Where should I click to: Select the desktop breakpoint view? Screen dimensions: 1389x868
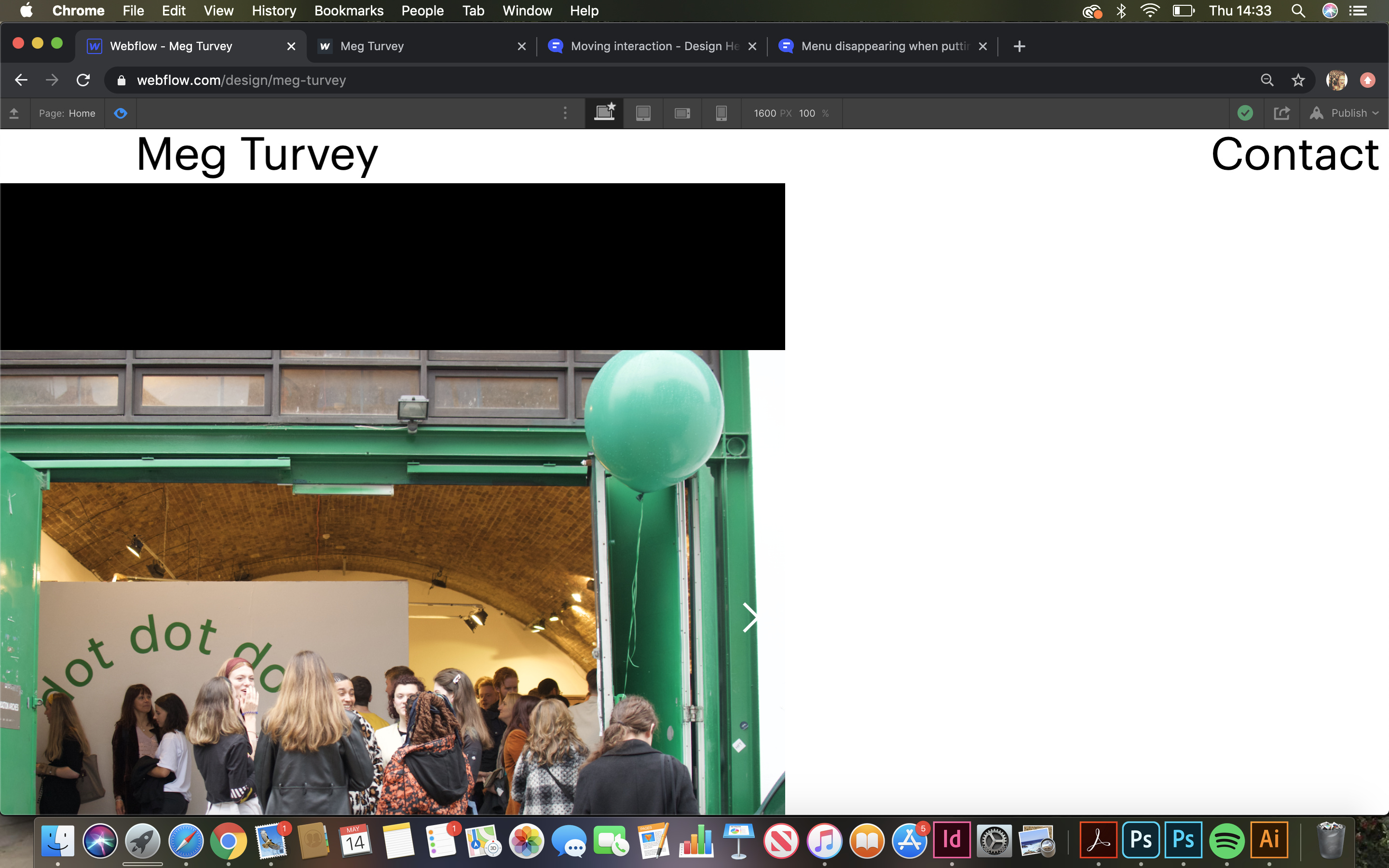pos(604,113)
